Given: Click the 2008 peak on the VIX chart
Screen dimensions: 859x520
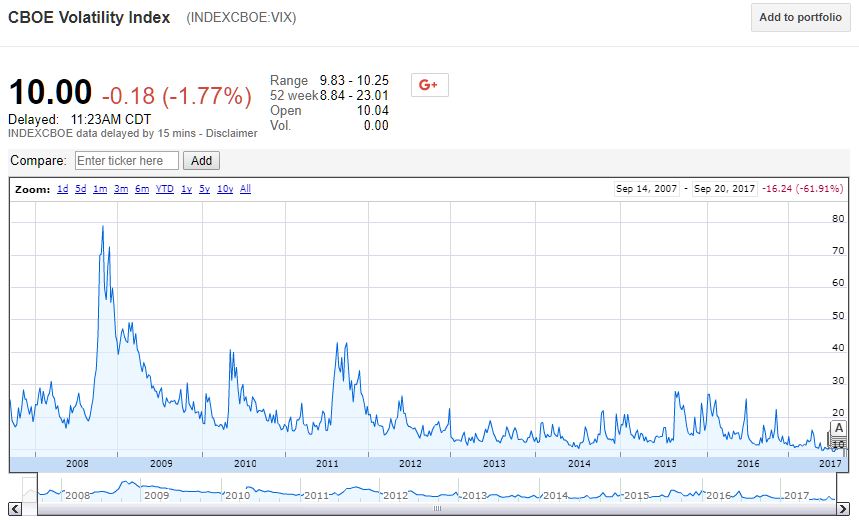Looking at the screenshot, I should point(102,226).
